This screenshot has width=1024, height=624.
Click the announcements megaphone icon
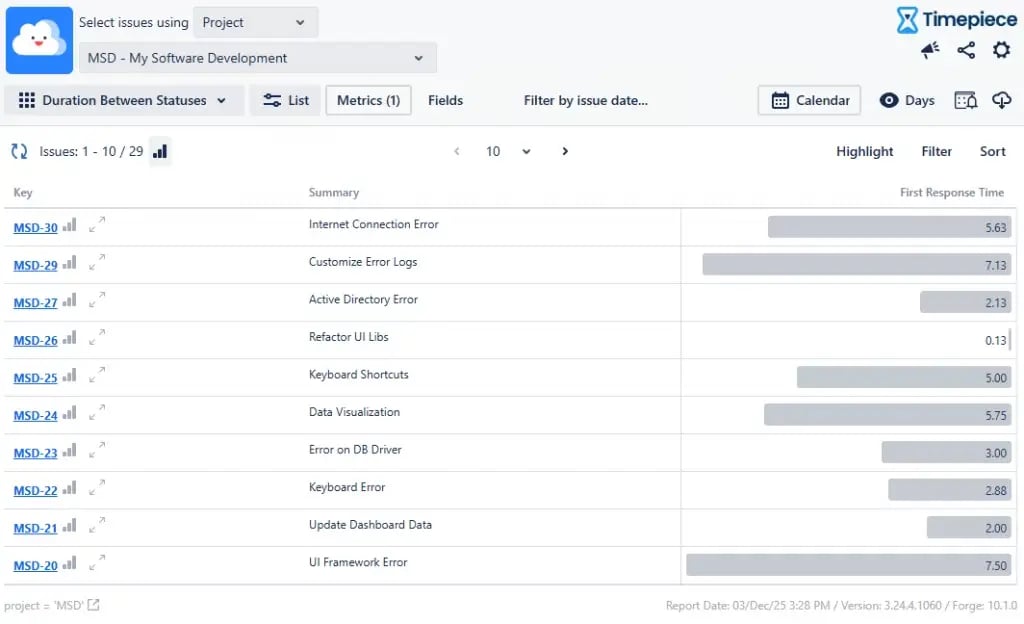[x=930, y=50]
